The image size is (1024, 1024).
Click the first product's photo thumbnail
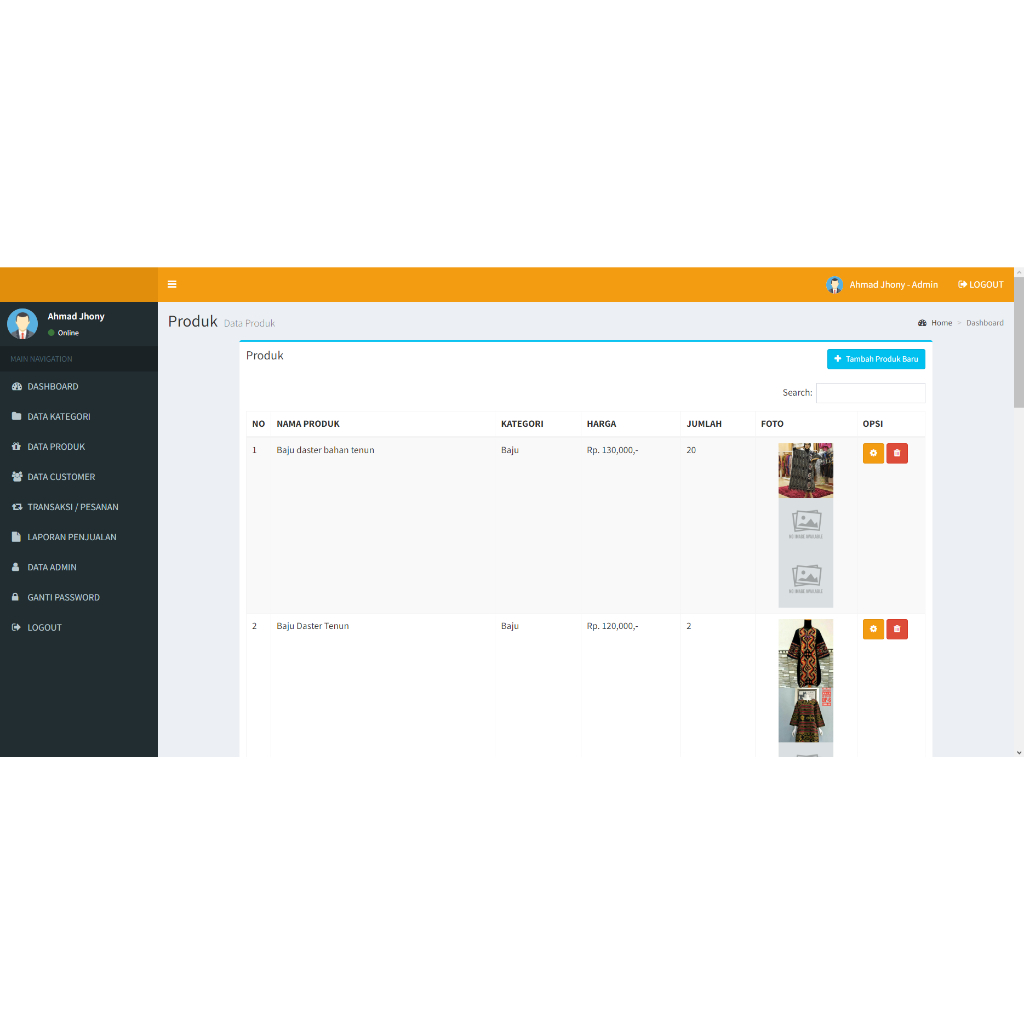click(x=805, y=470)
